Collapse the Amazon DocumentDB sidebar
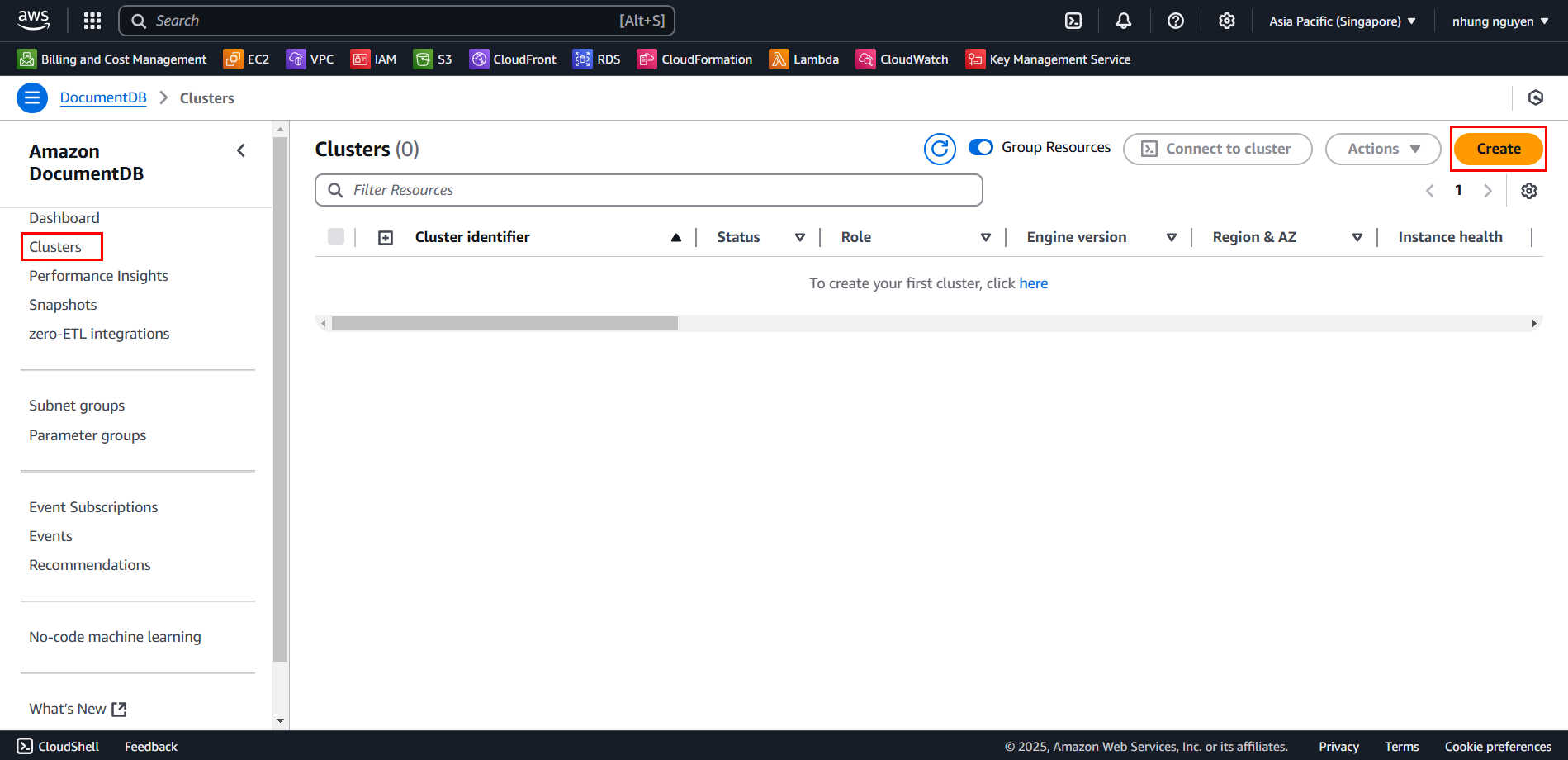Viewport: 1568px width, 760px height. (241, 150)
